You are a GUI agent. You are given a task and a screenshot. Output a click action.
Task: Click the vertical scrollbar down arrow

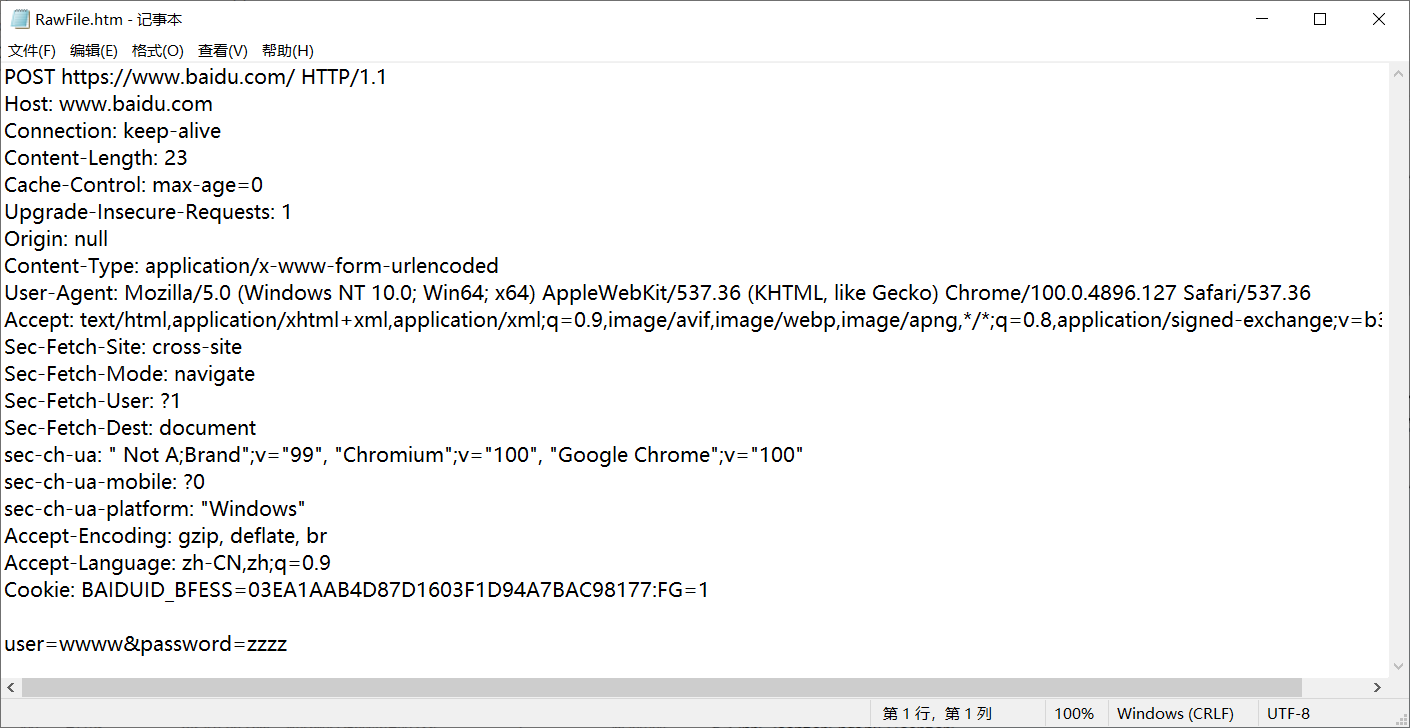point(1398,666)
